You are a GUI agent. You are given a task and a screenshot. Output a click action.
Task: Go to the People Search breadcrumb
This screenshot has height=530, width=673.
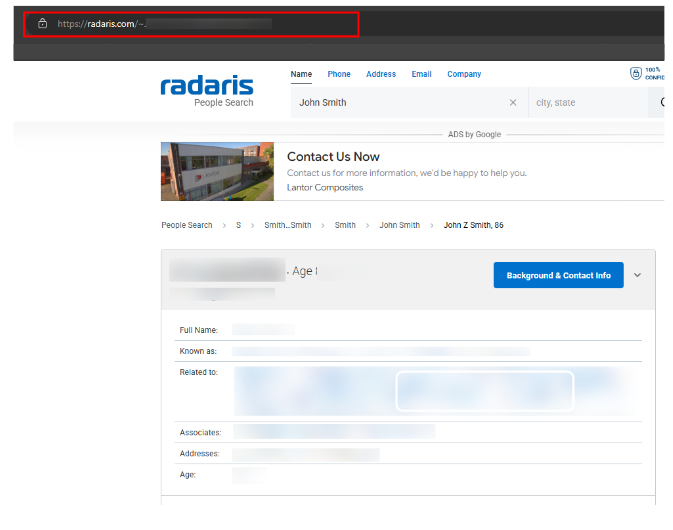187,225
